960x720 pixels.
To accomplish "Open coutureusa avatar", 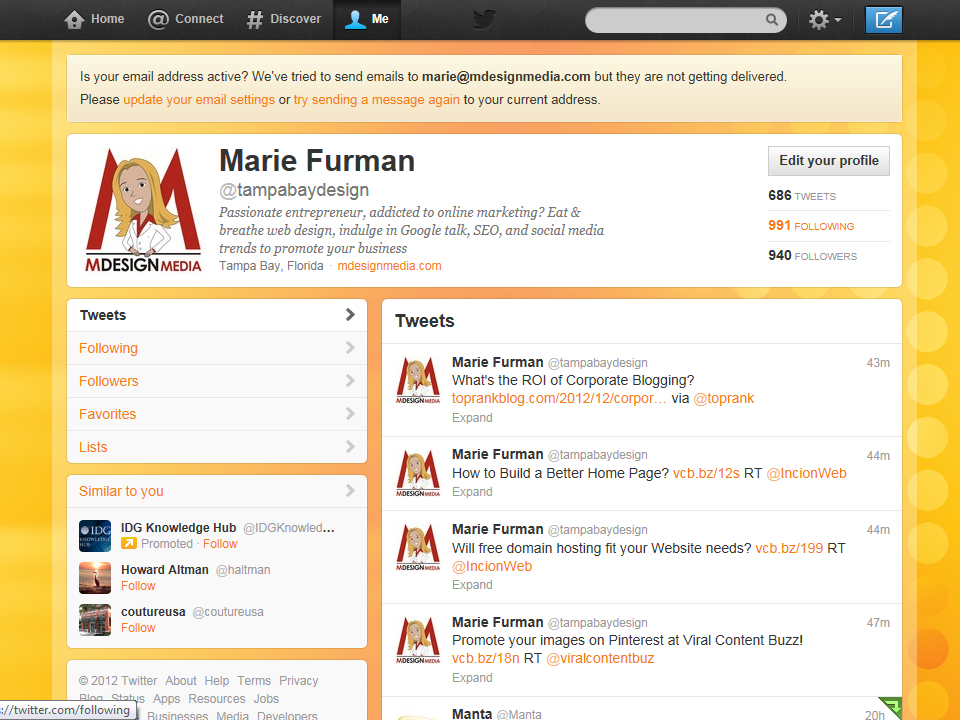I will point(95,620).
